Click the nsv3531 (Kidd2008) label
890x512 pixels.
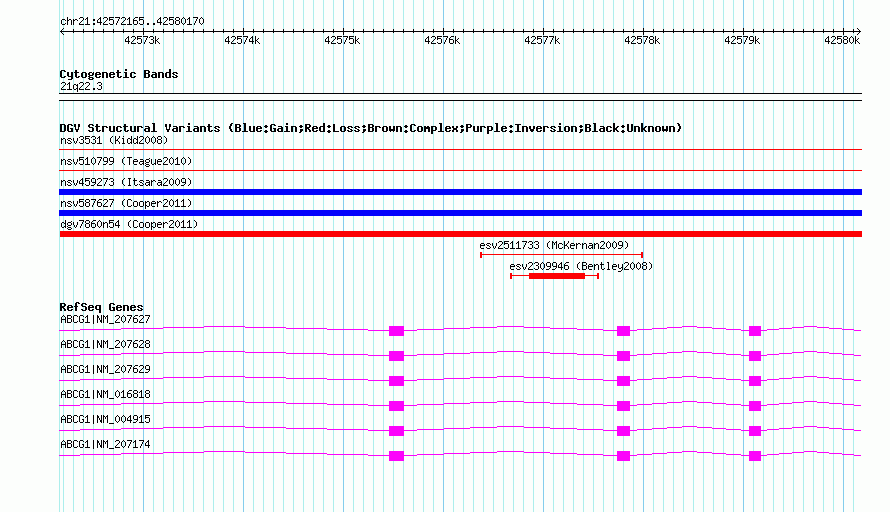coord(114,140)
